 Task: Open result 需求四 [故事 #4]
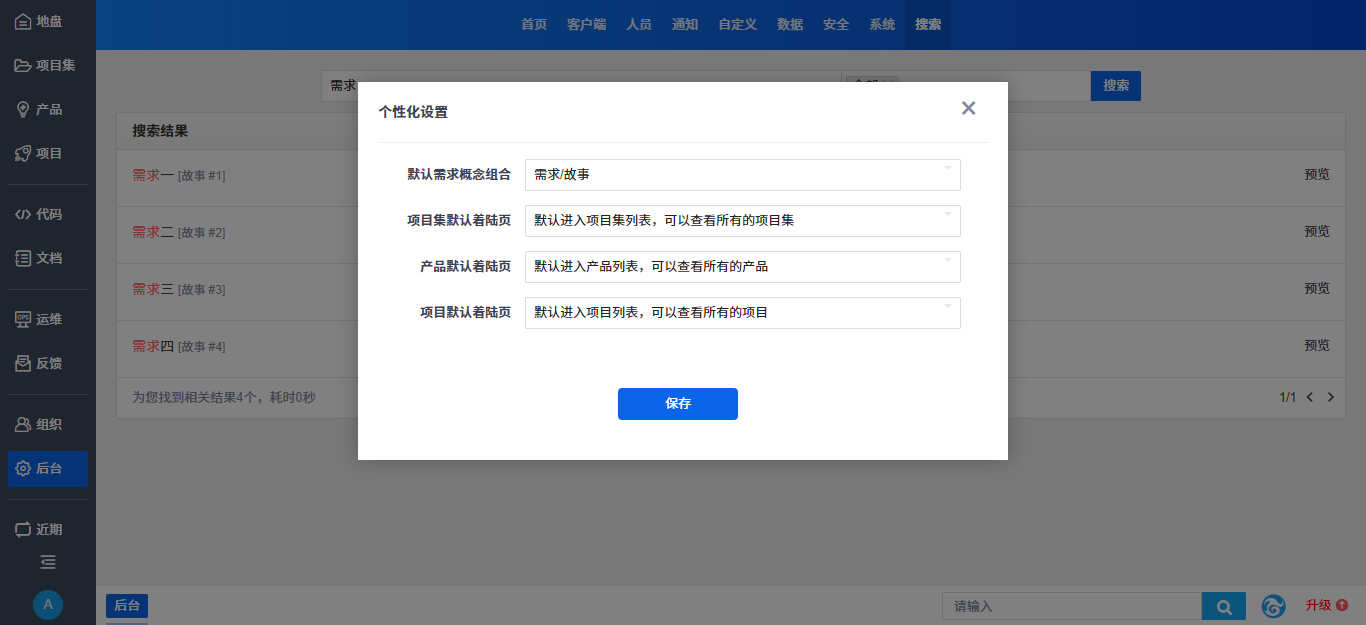tap(179, 346)
